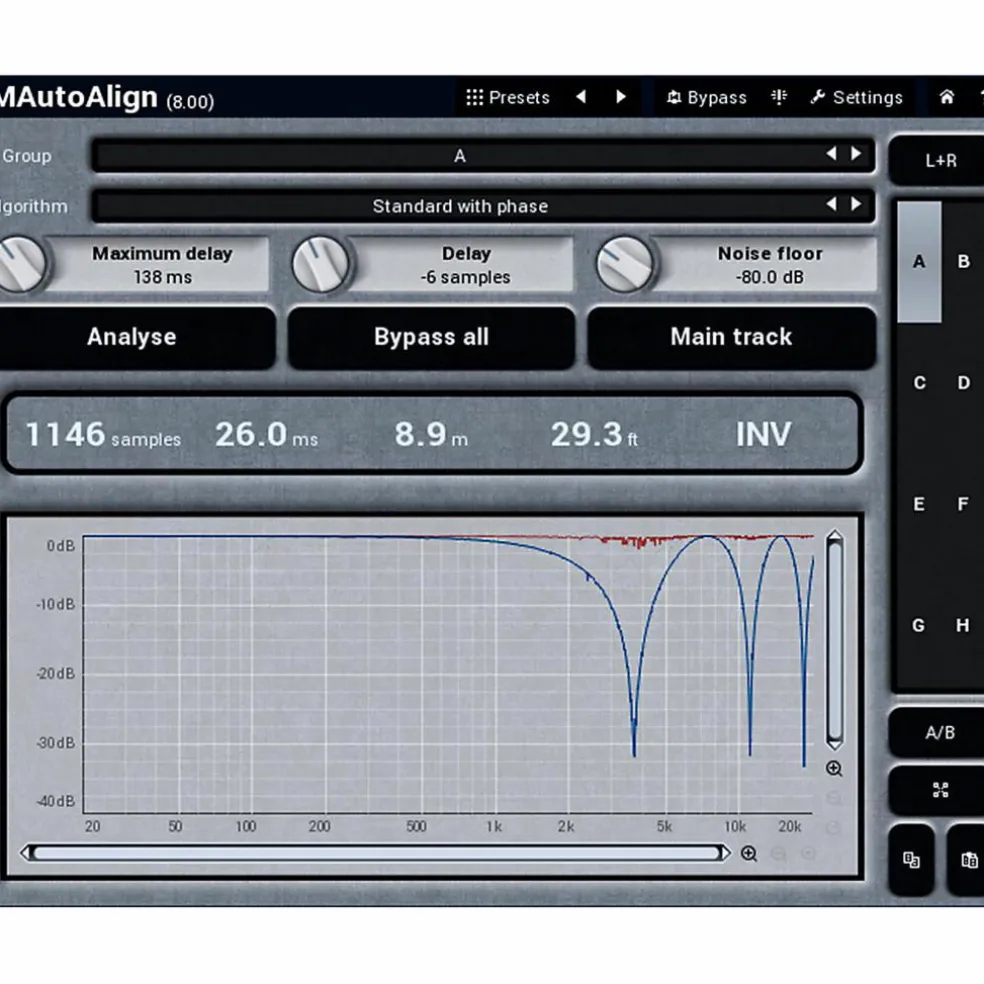984x984 pixels.
Task: Toggle the Main track button
Action: 732,338
